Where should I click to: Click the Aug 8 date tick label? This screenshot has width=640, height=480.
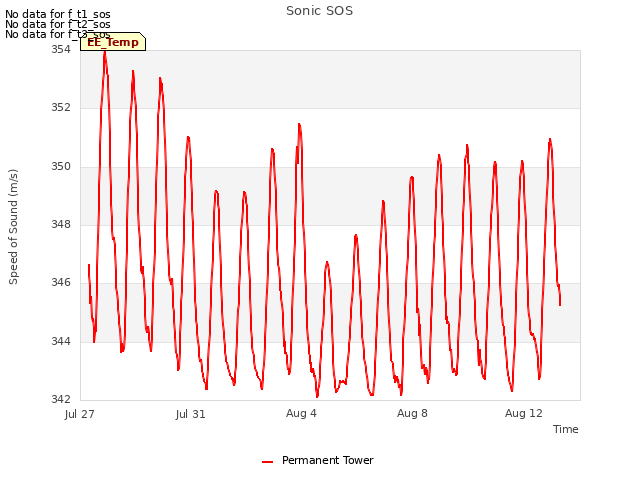pos(412,413)
